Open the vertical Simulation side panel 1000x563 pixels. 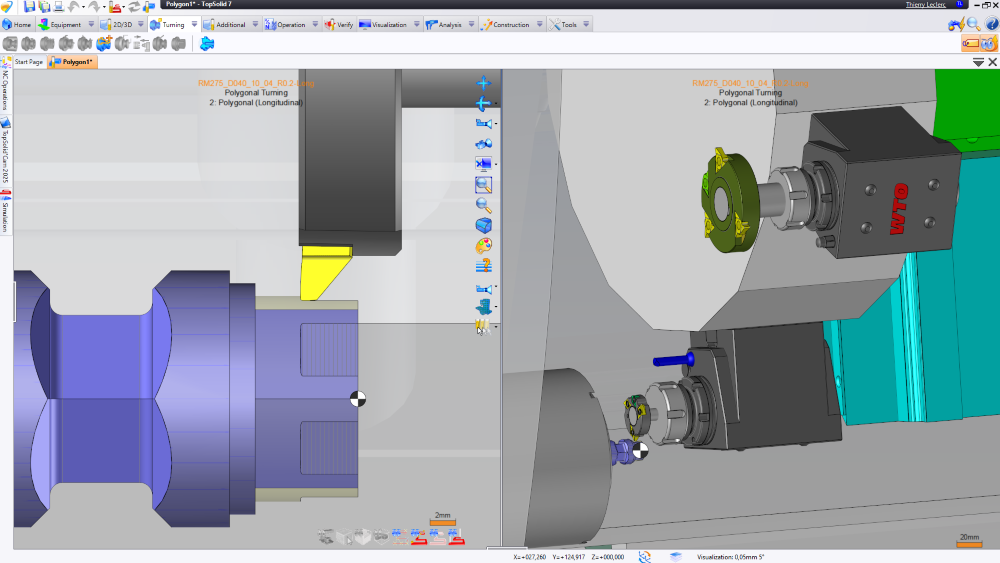(x=5, y=214)
